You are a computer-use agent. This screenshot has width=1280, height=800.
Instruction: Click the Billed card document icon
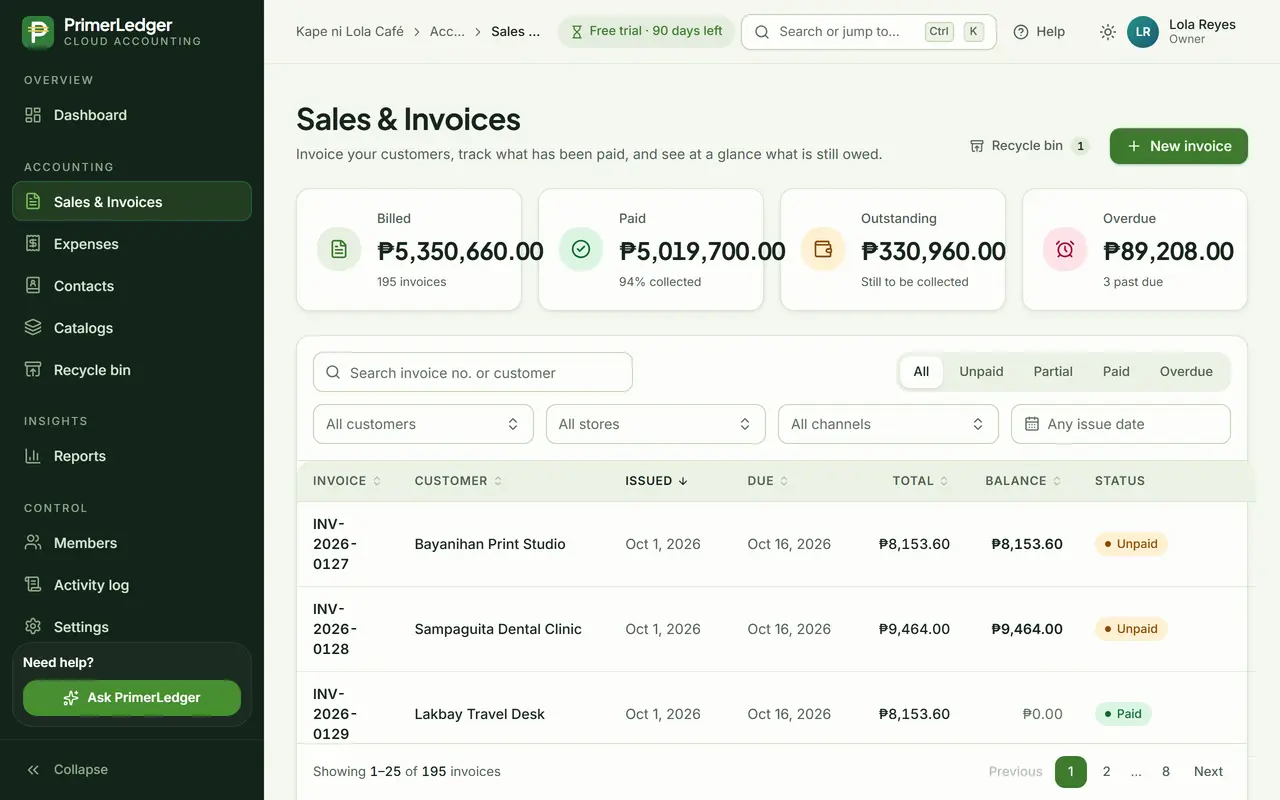[x=339, y=249]
